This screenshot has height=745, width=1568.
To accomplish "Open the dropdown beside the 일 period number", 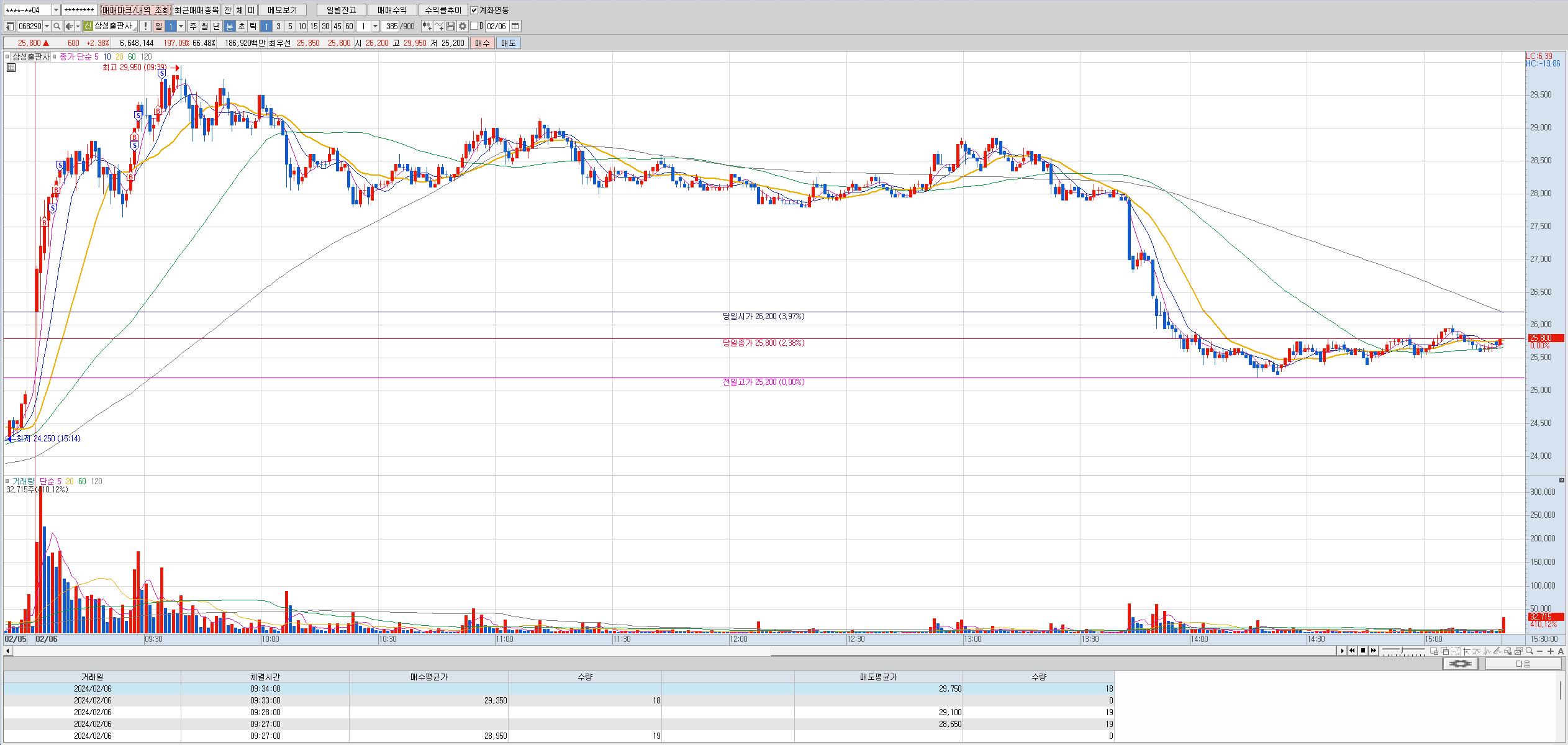I will tap(181, 26).
